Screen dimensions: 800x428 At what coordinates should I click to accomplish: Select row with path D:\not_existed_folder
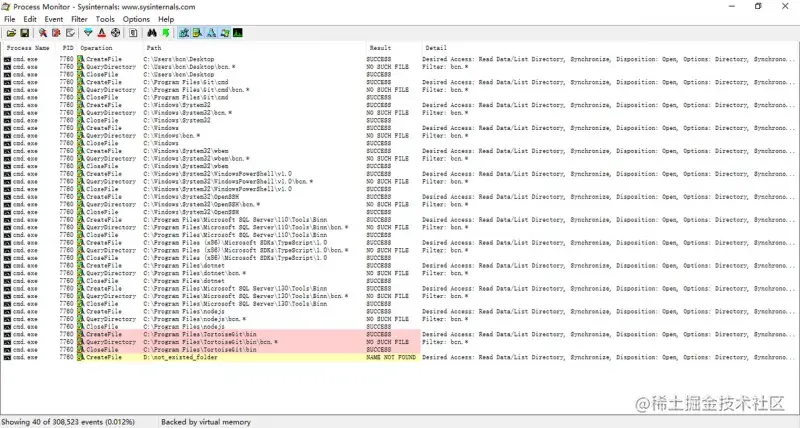pos(399,358)
